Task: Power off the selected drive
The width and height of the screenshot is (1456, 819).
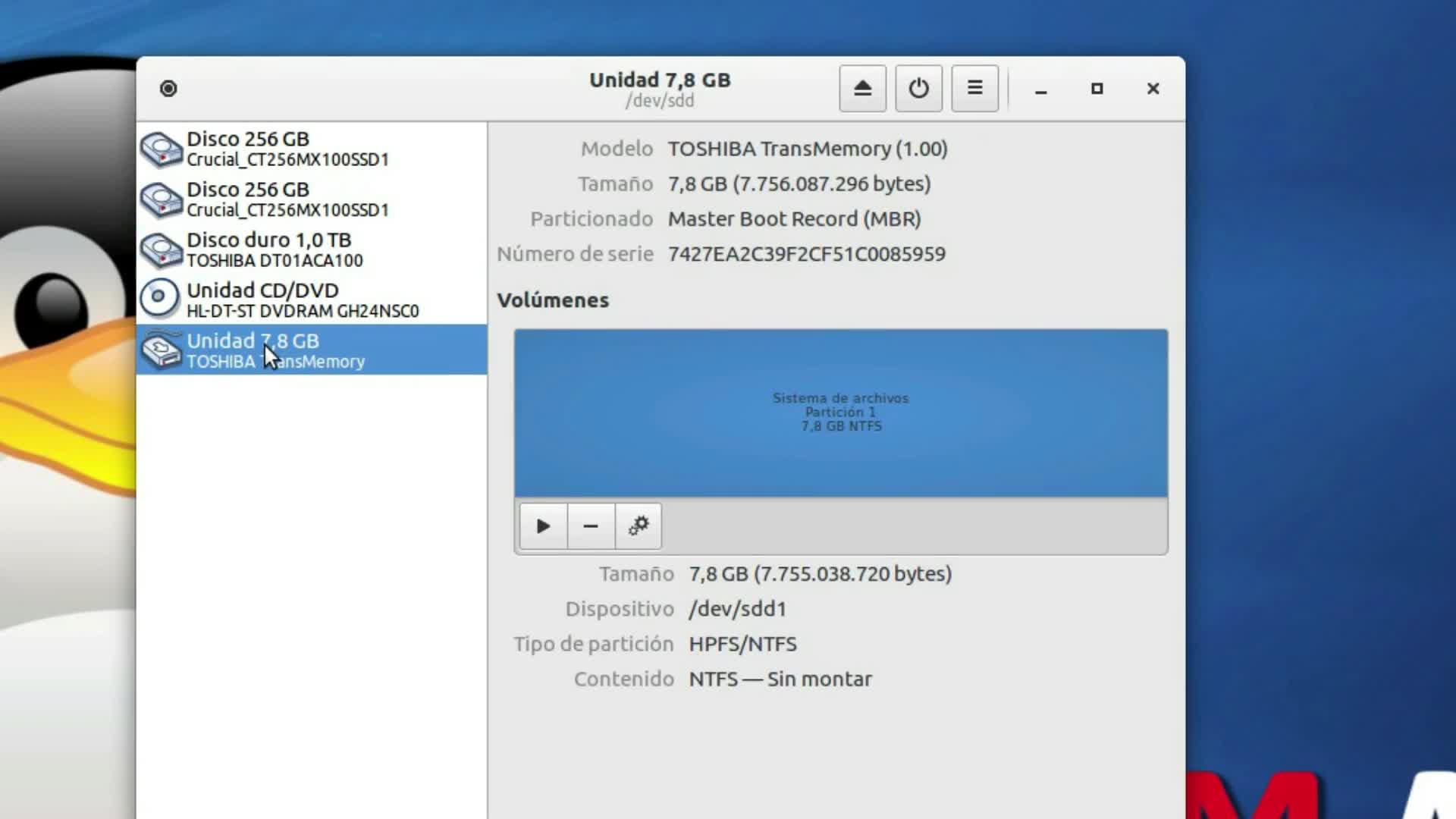Action: click(918, 89)
